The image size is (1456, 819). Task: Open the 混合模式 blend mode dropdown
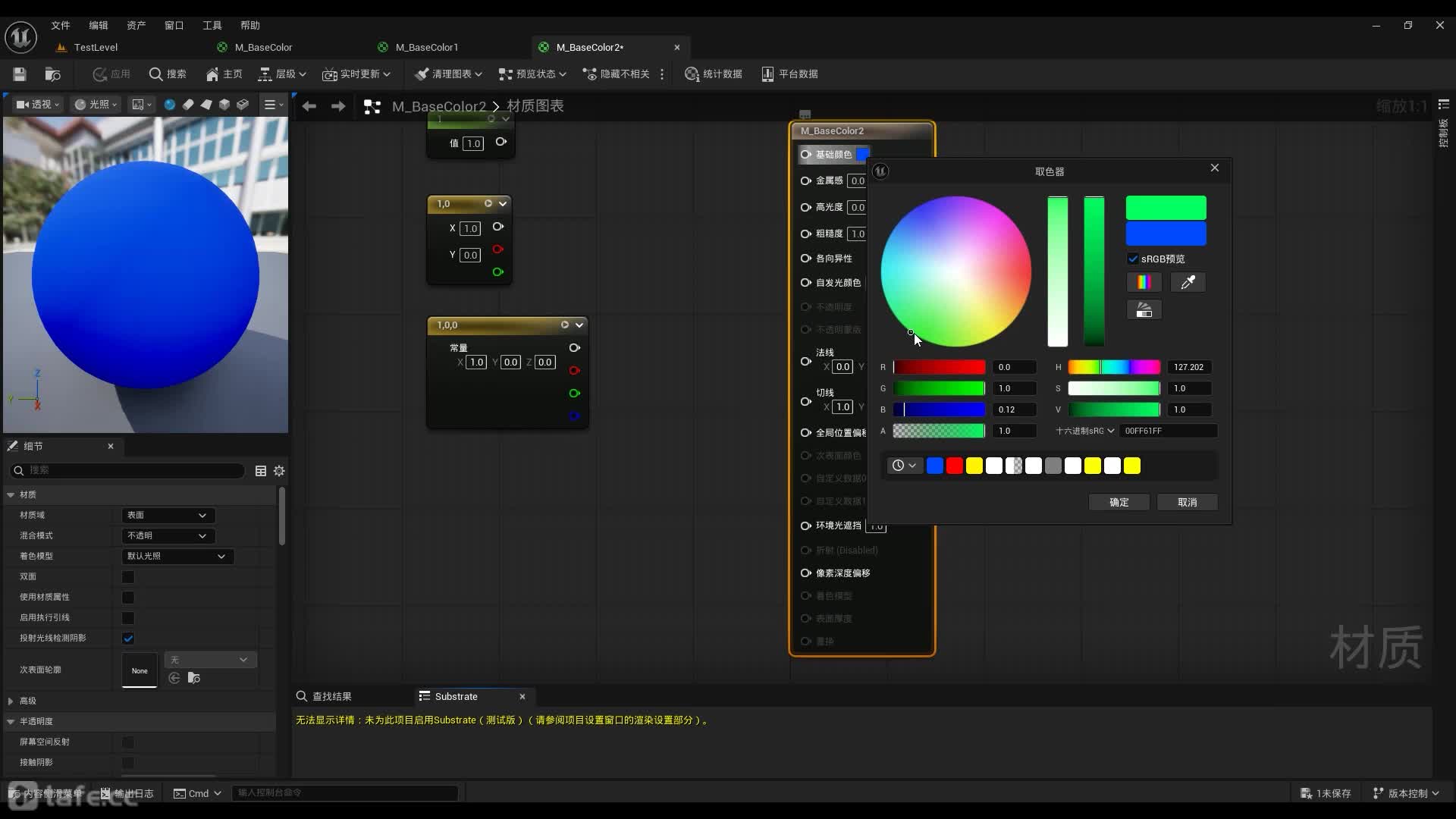[168, 536]
